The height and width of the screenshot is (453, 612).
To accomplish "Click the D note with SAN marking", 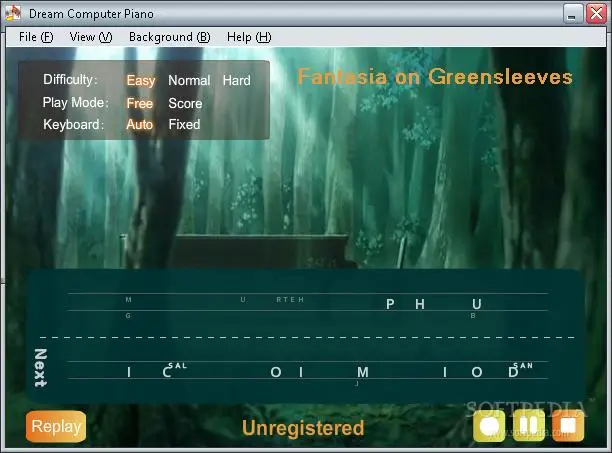I will [x=513, y=372].
